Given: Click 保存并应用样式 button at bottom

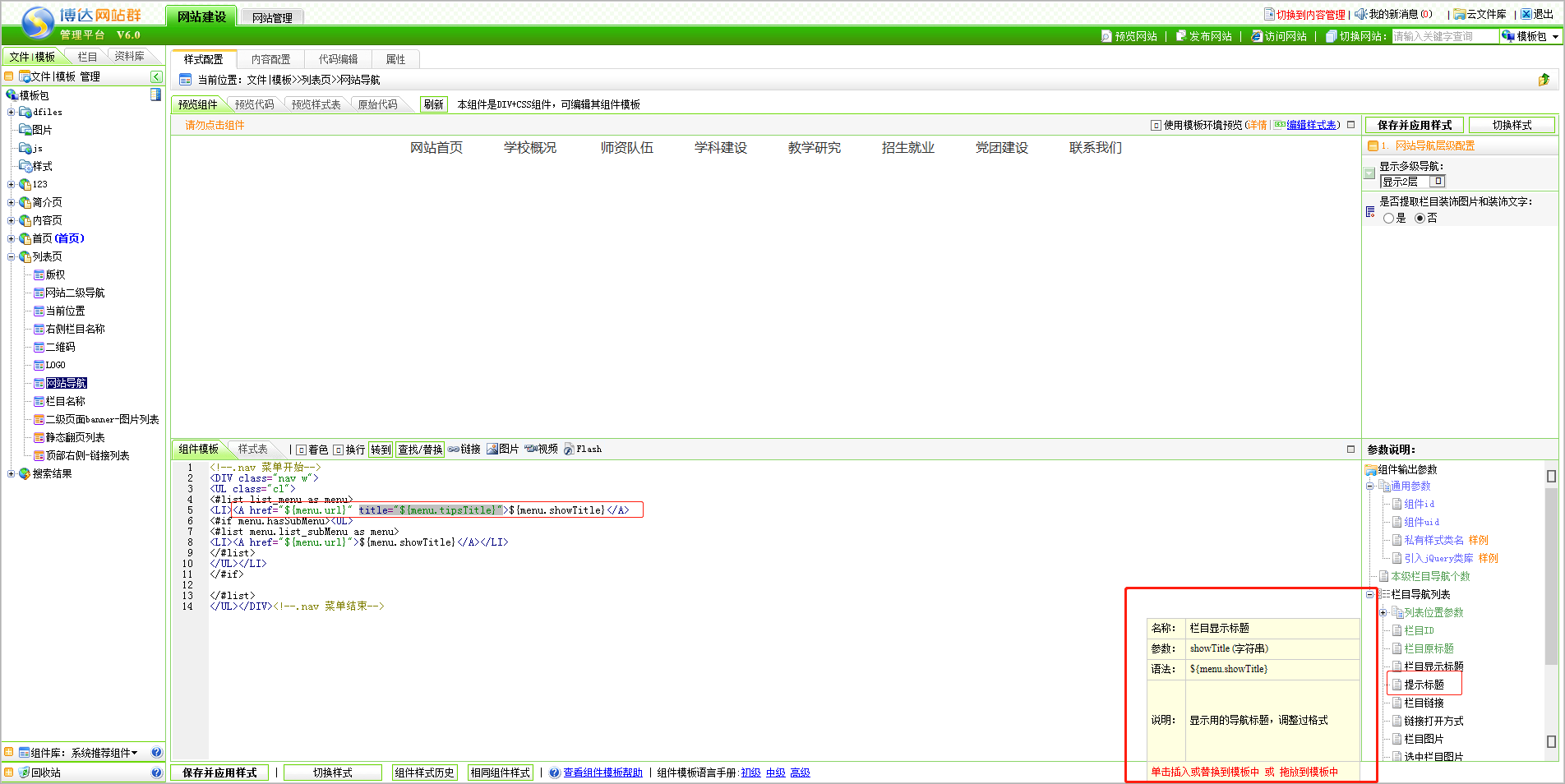Looking at the screenshot, I should pos(219,772).
